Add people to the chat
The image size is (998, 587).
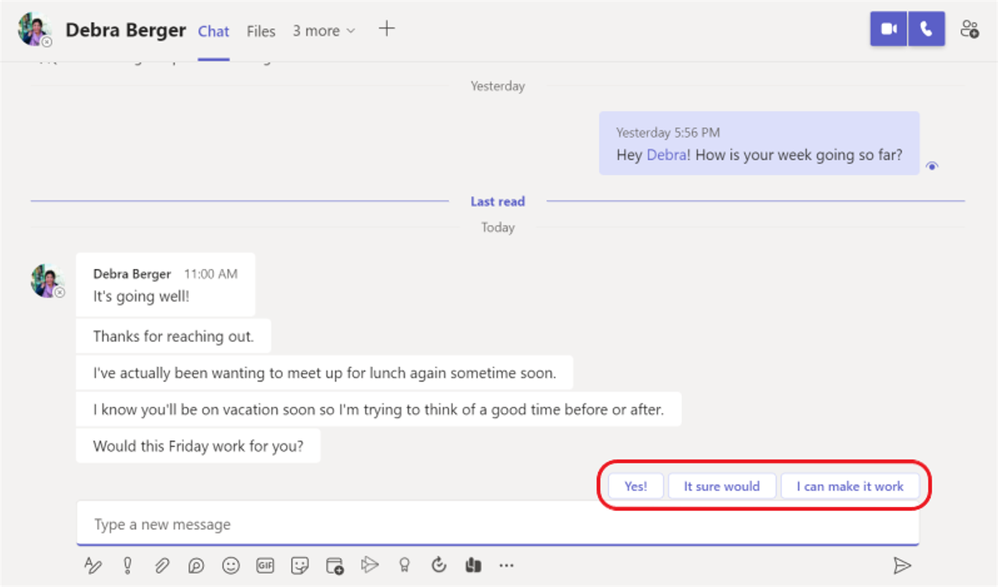click(969, 29)
